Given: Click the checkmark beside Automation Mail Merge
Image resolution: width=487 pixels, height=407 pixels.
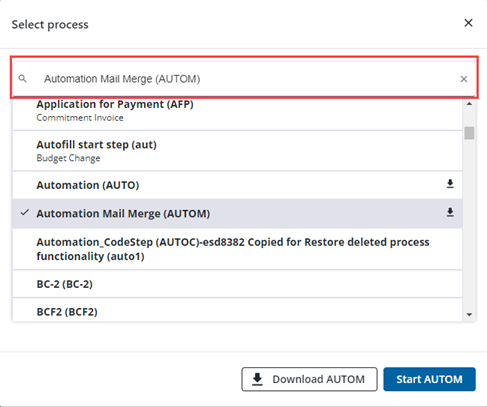Looking at the screenshot, I should (x=25, y=212).
